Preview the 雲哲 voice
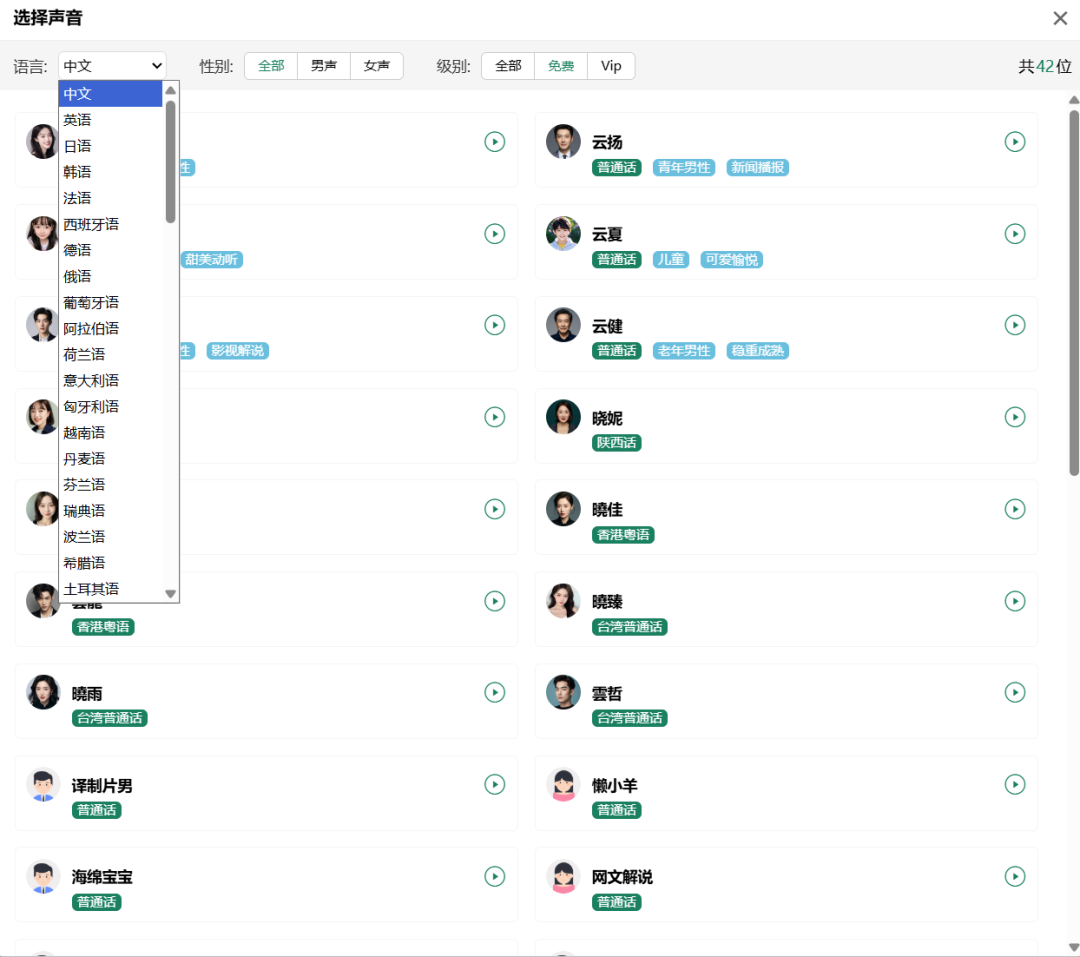Screen dimensions: 1080x957 (x=1015, y=692)
